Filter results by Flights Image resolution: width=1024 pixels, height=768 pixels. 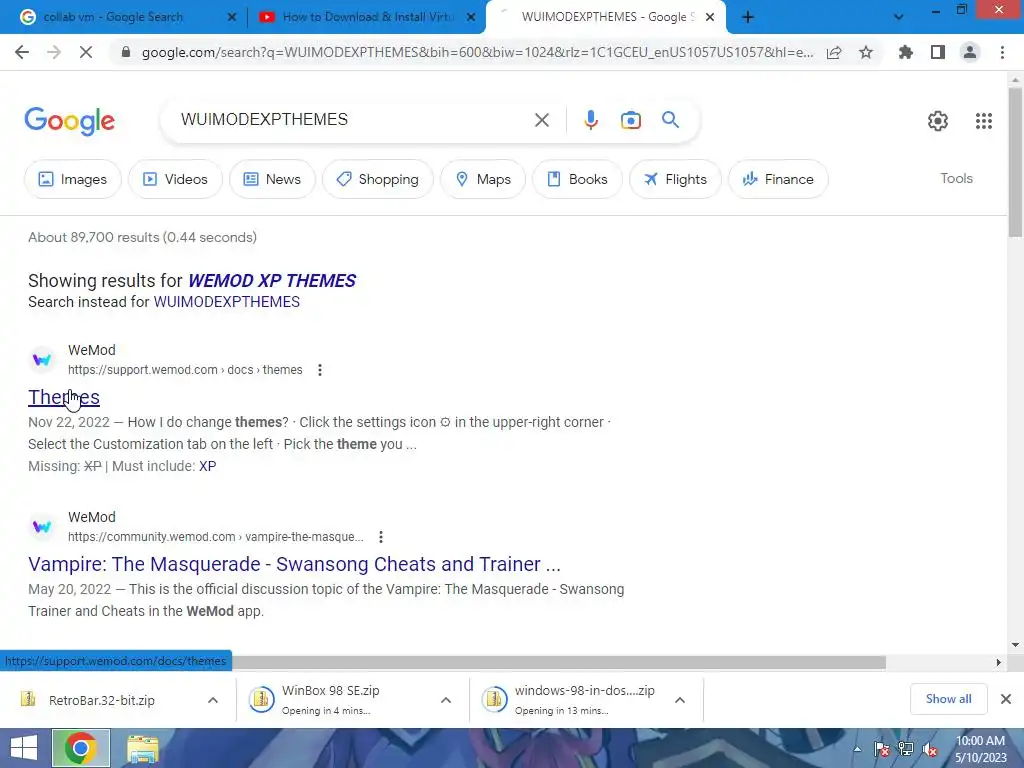tap(675, 179)
